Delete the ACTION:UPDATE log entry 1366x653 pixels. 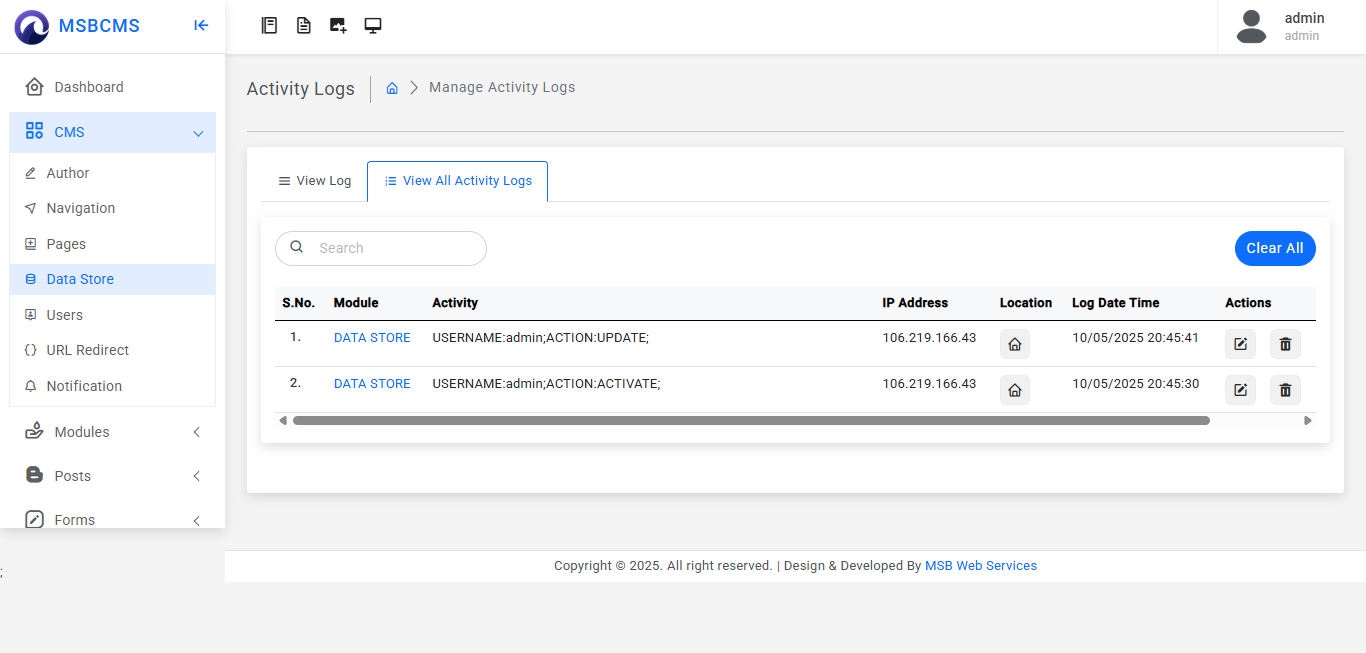1285,344
